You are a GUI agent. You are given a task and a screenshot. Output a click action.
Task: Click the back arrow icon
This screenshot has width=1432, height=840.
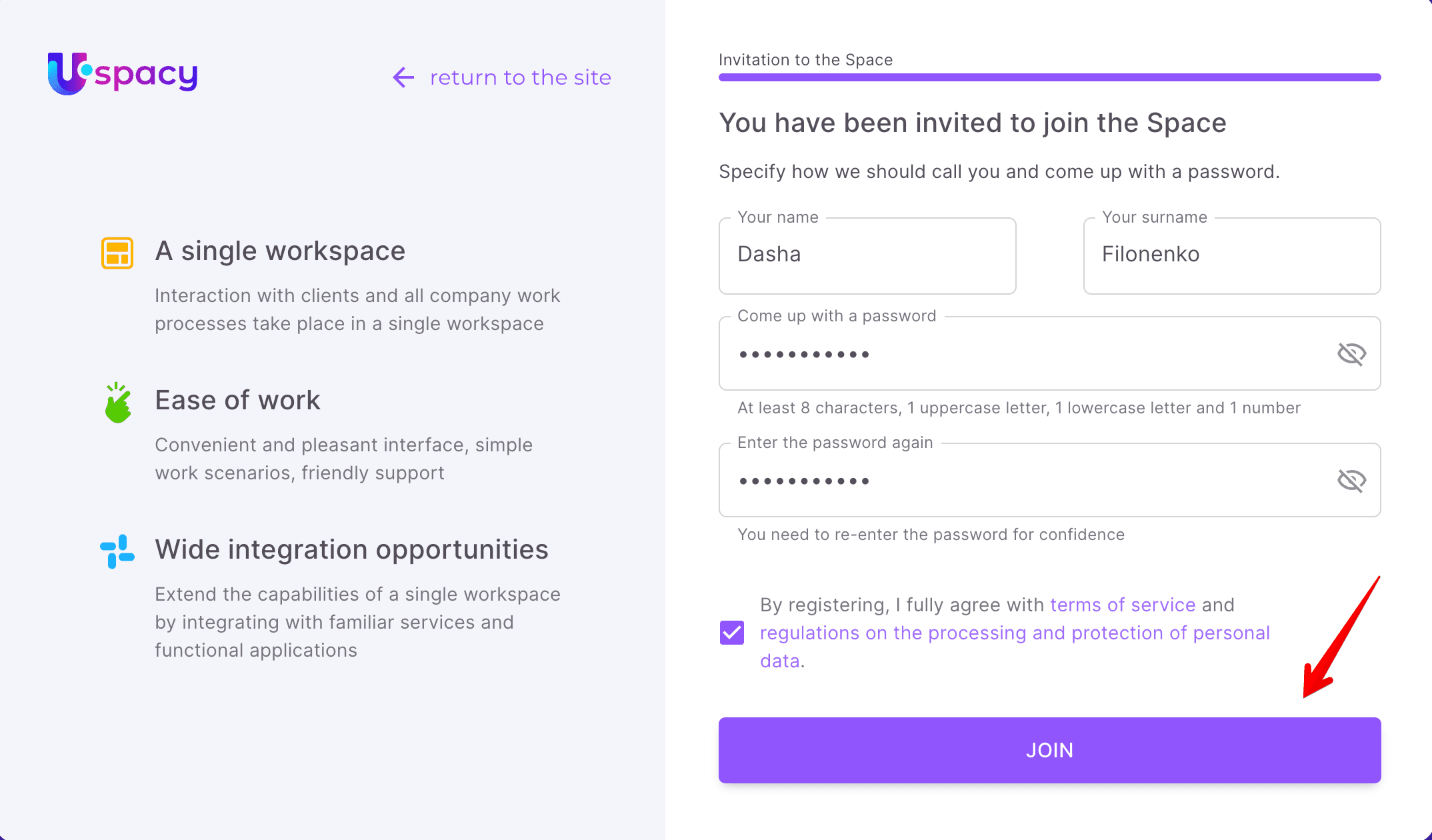click(x=403, y=77)
